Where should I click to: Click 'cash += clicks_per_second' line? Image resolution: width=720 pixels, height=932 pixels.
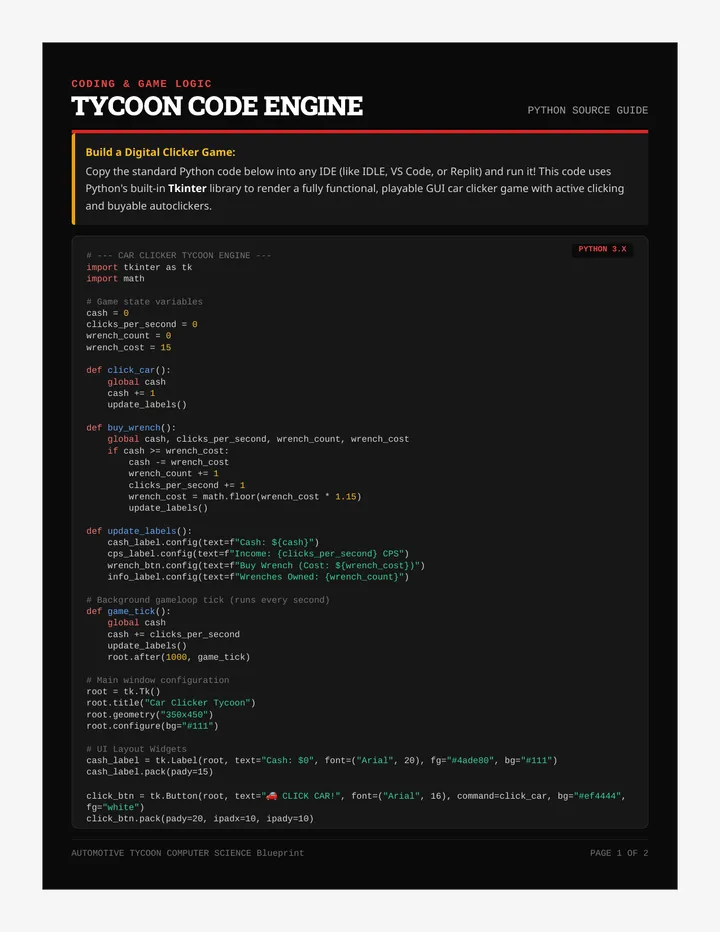point(174,635)
